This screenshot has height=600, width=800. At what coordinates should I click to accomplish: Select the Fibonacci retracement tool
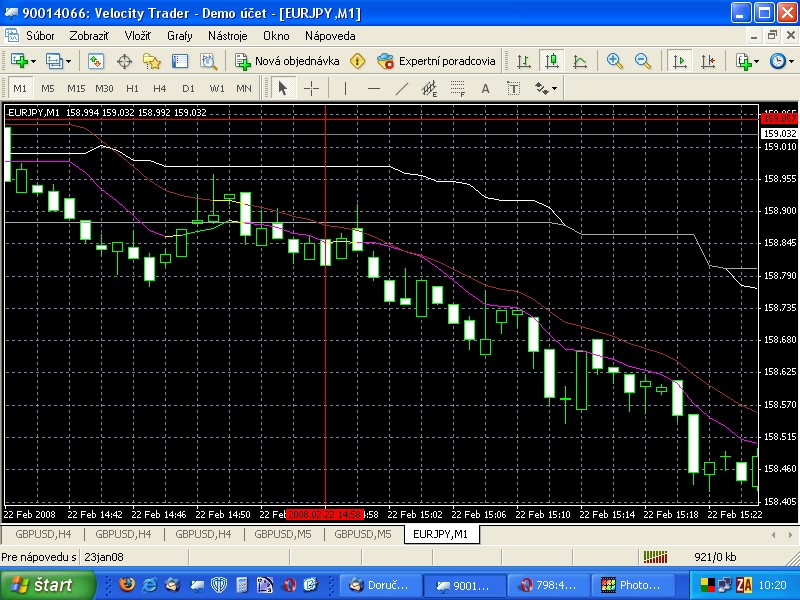(430, 88)
